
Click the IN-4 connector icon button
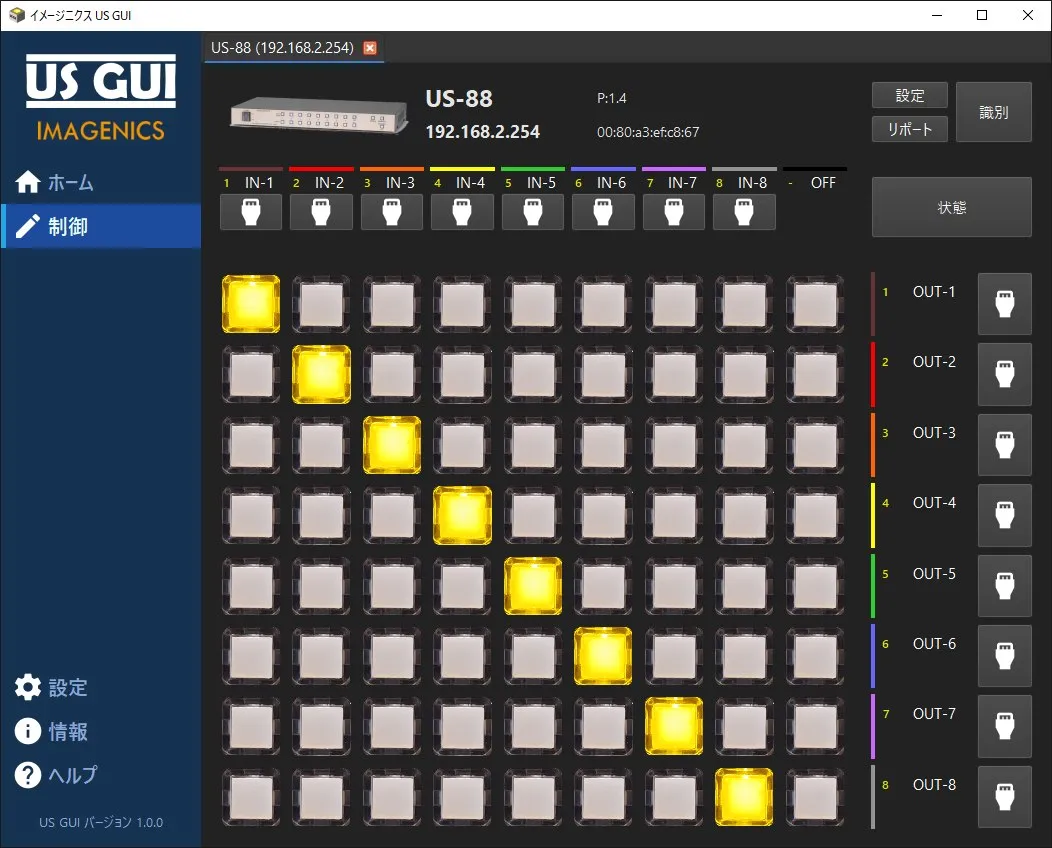(x=462, y=213)
